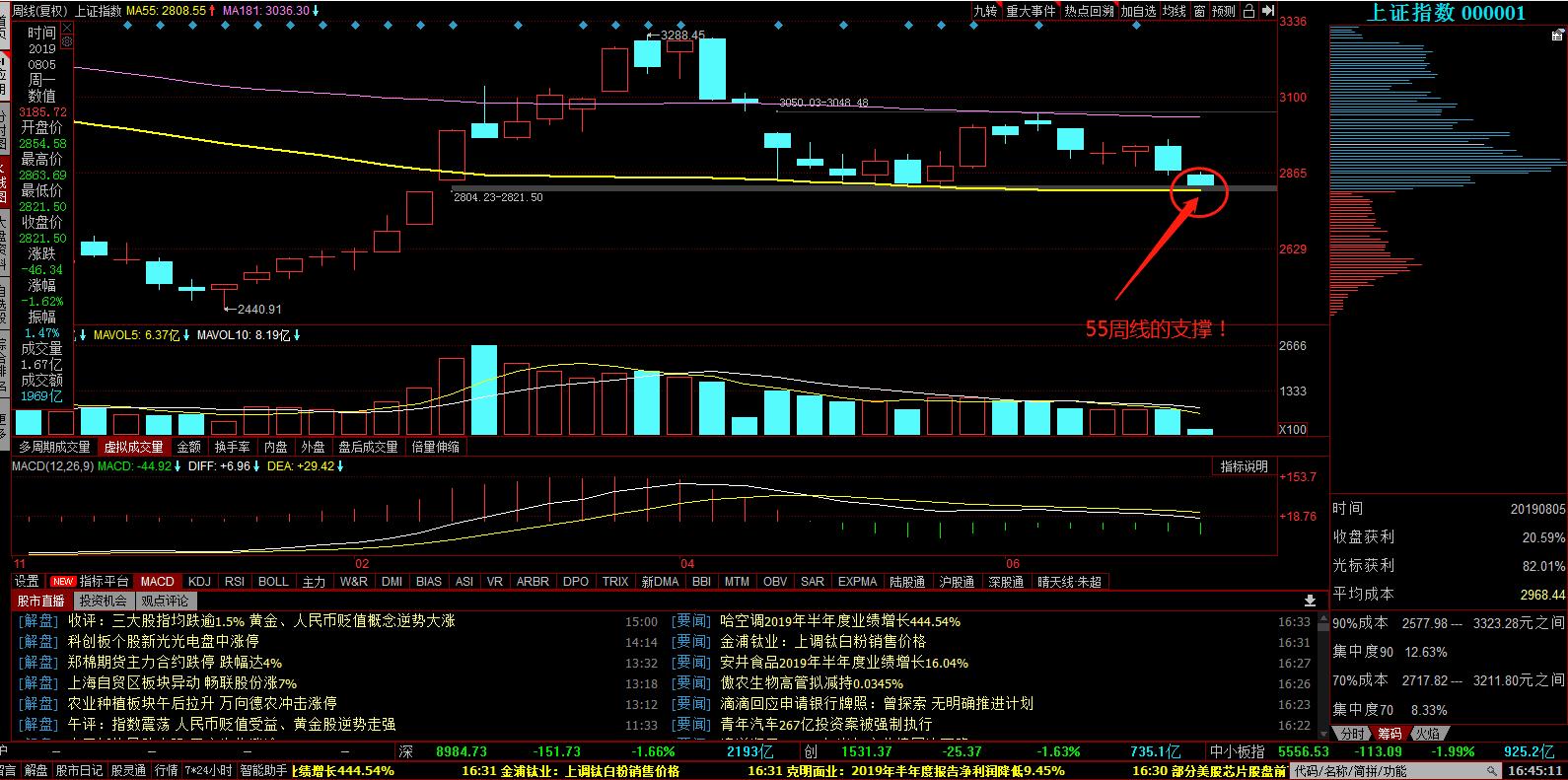Switch volume pane to 内盘
This screenshot has width=1568, height=780.
[x=276, y=447]
